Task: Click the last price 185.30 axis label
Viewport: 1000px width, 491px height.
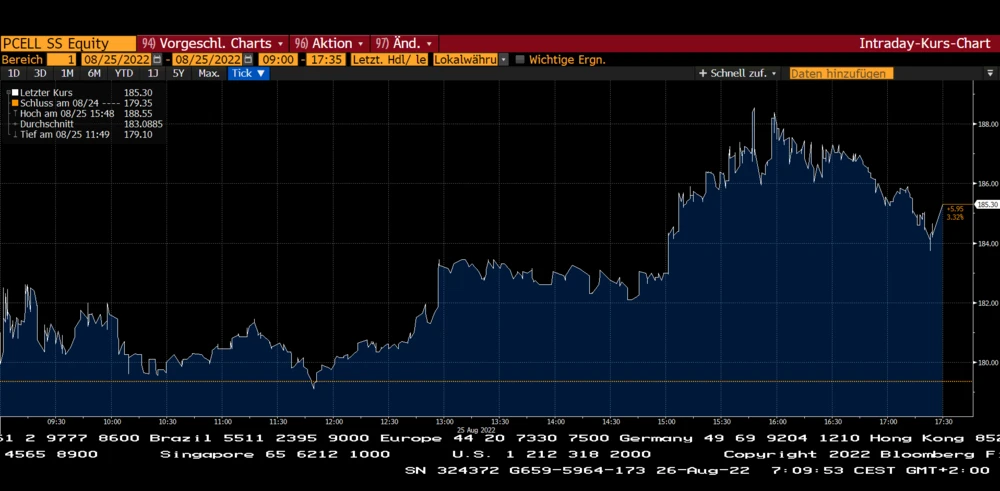Action: point(986,204)
